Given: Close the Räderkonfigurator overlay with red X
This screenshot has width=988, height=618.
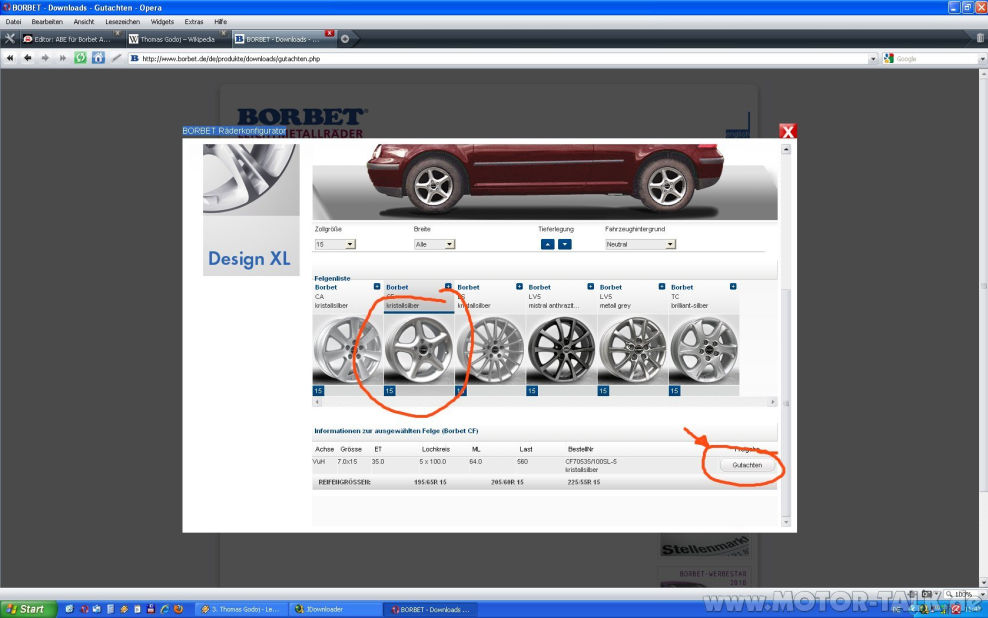Looking at the screenshot, I should pos(788,131).
